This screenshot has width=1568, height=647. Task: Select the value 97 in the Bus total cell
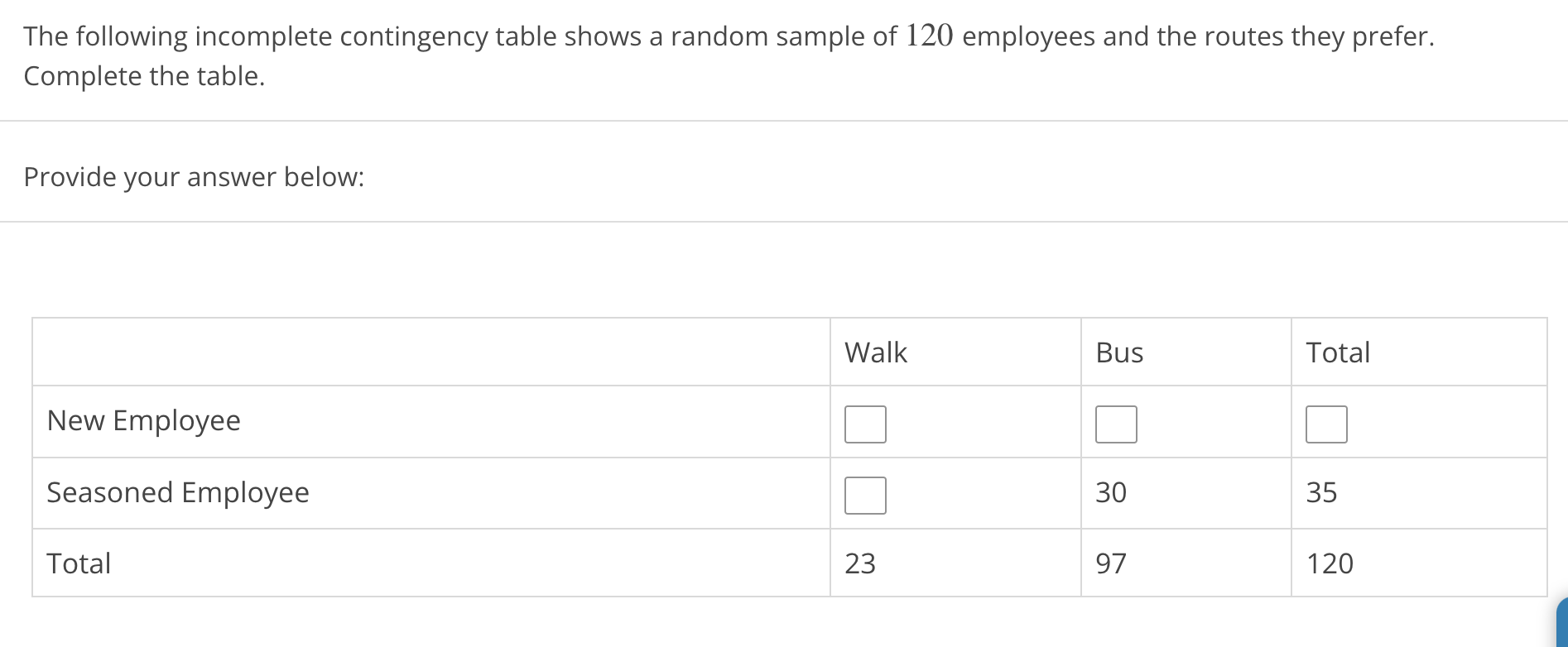pos(1112,563)
